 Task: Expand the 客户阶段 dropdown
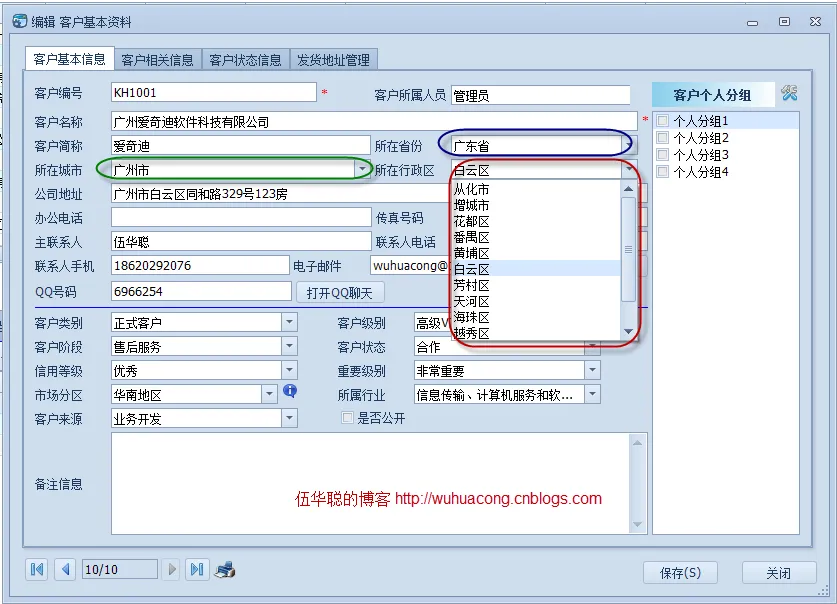(x=289, y=346)
